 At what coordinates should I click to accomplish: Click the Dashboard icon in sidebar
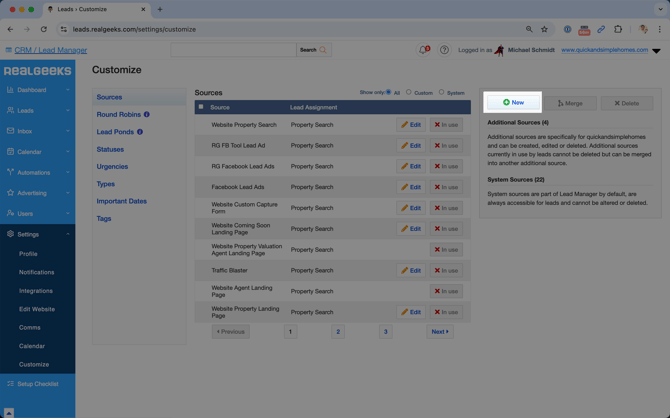click(10, 90)
